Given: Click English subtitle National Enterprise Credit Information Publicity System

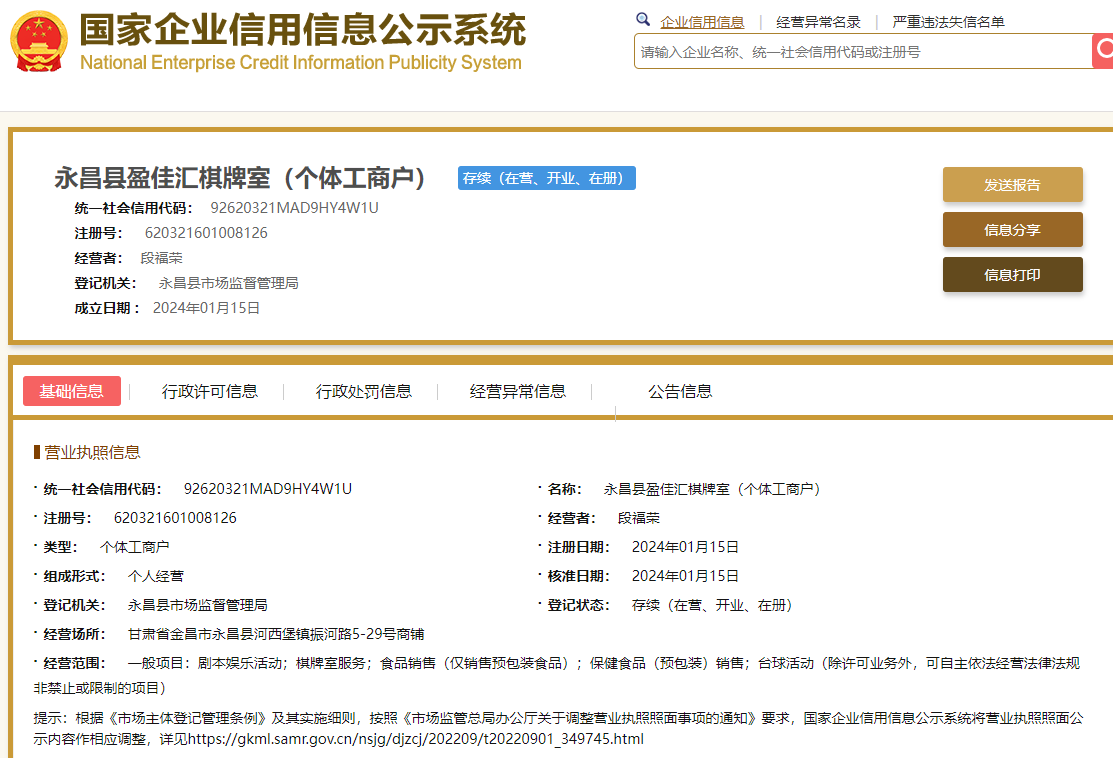Looking at the screenshot, I should click(x=301, y=62).
